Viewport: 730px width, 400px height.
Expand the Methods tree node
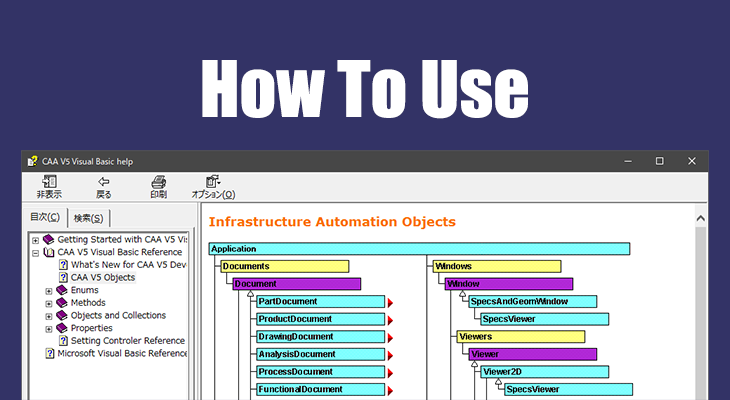49,303
